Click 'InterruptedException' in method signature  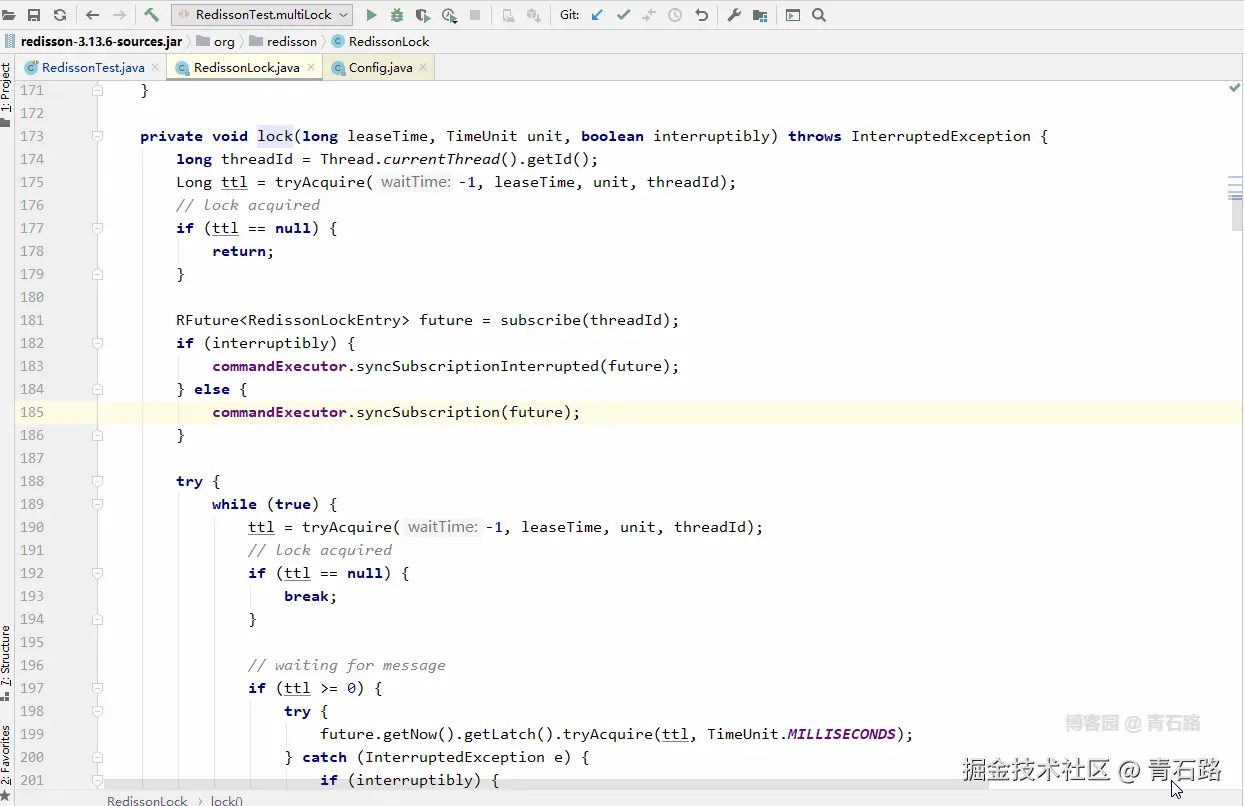tap(941, 136)
